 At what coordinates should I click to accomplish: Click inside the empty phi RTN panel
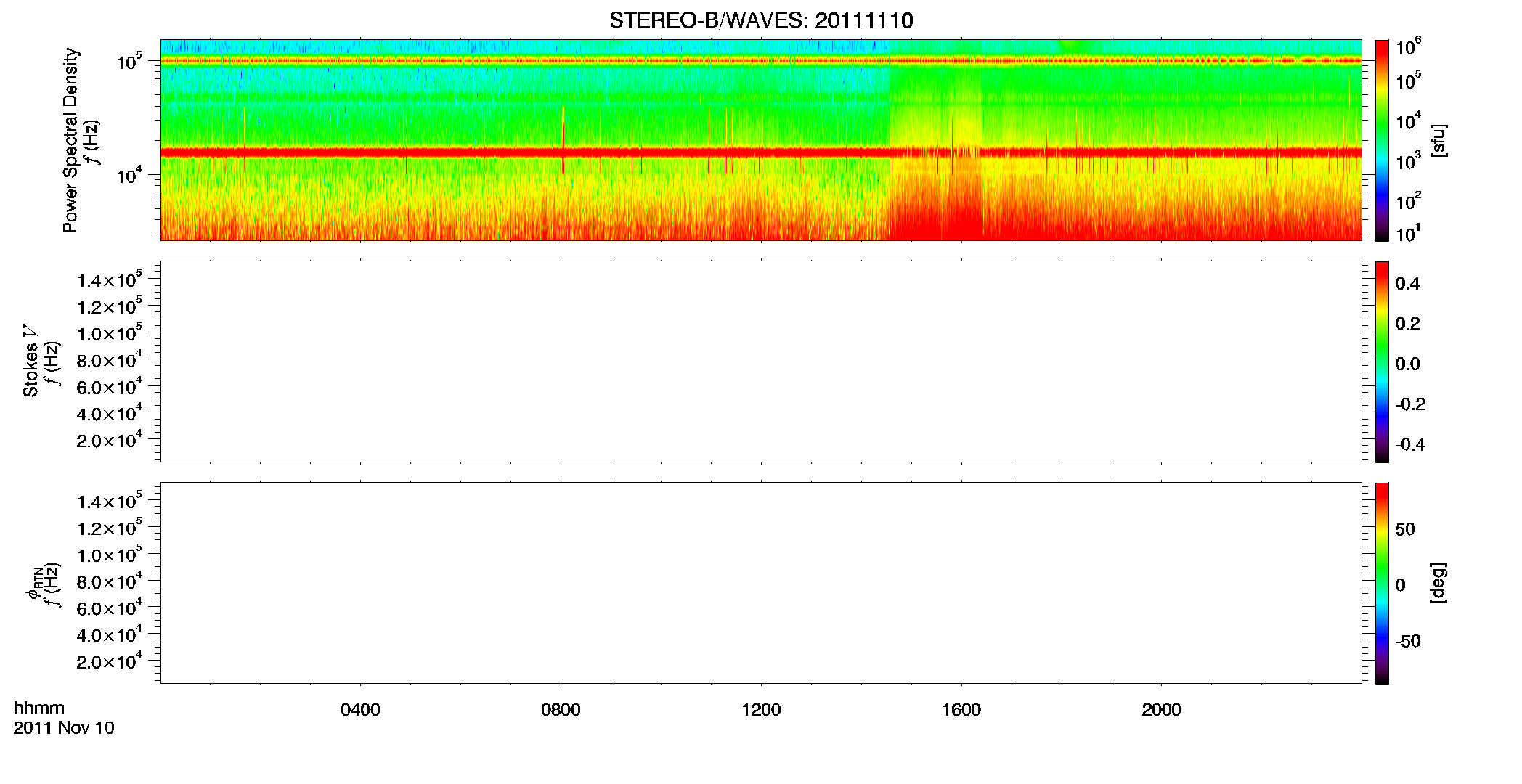click(x=761, y=583)
